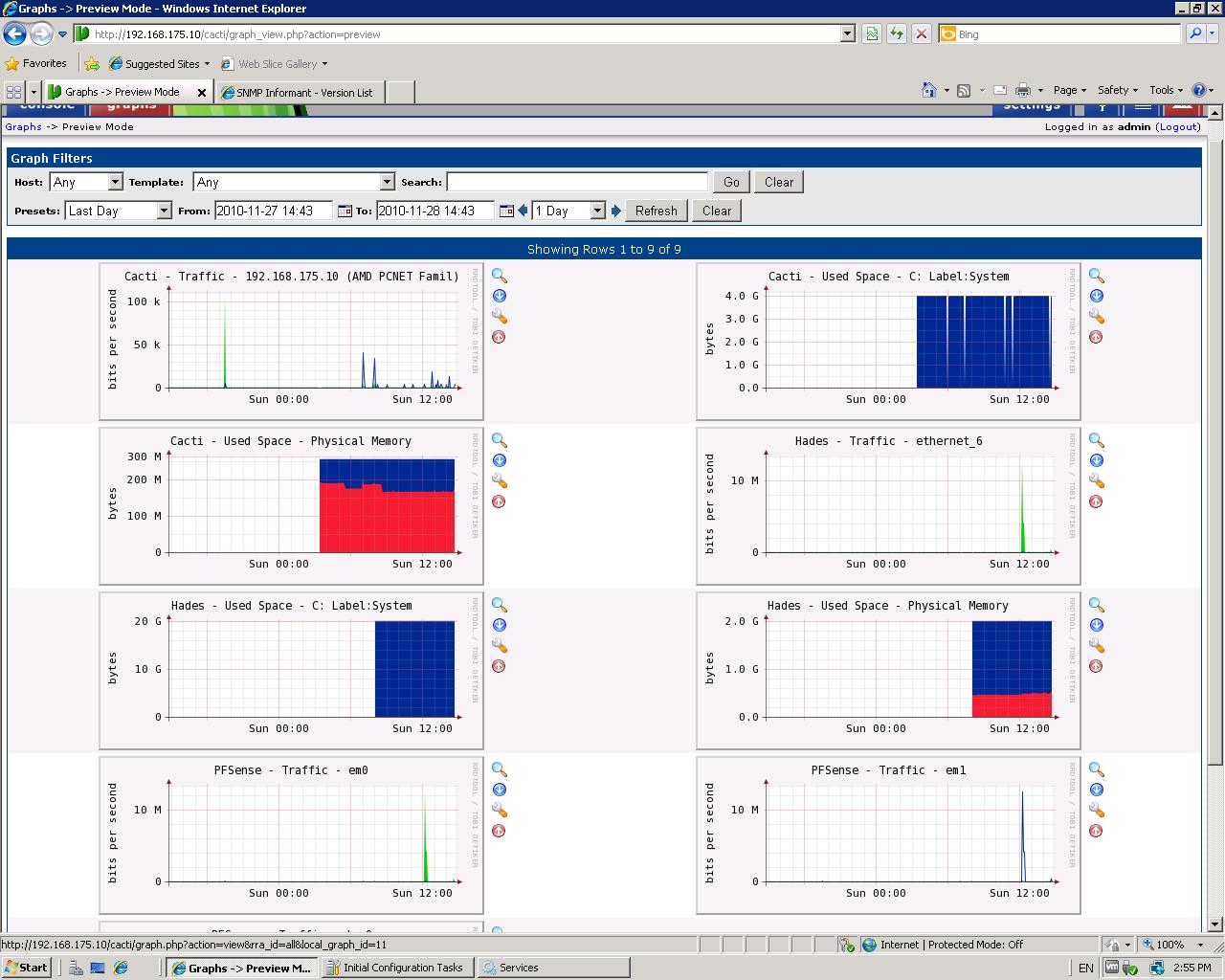Open the Presets Last Day dropdown
The width and height of the screenshot is (1225, 980).
click(118, 211)
